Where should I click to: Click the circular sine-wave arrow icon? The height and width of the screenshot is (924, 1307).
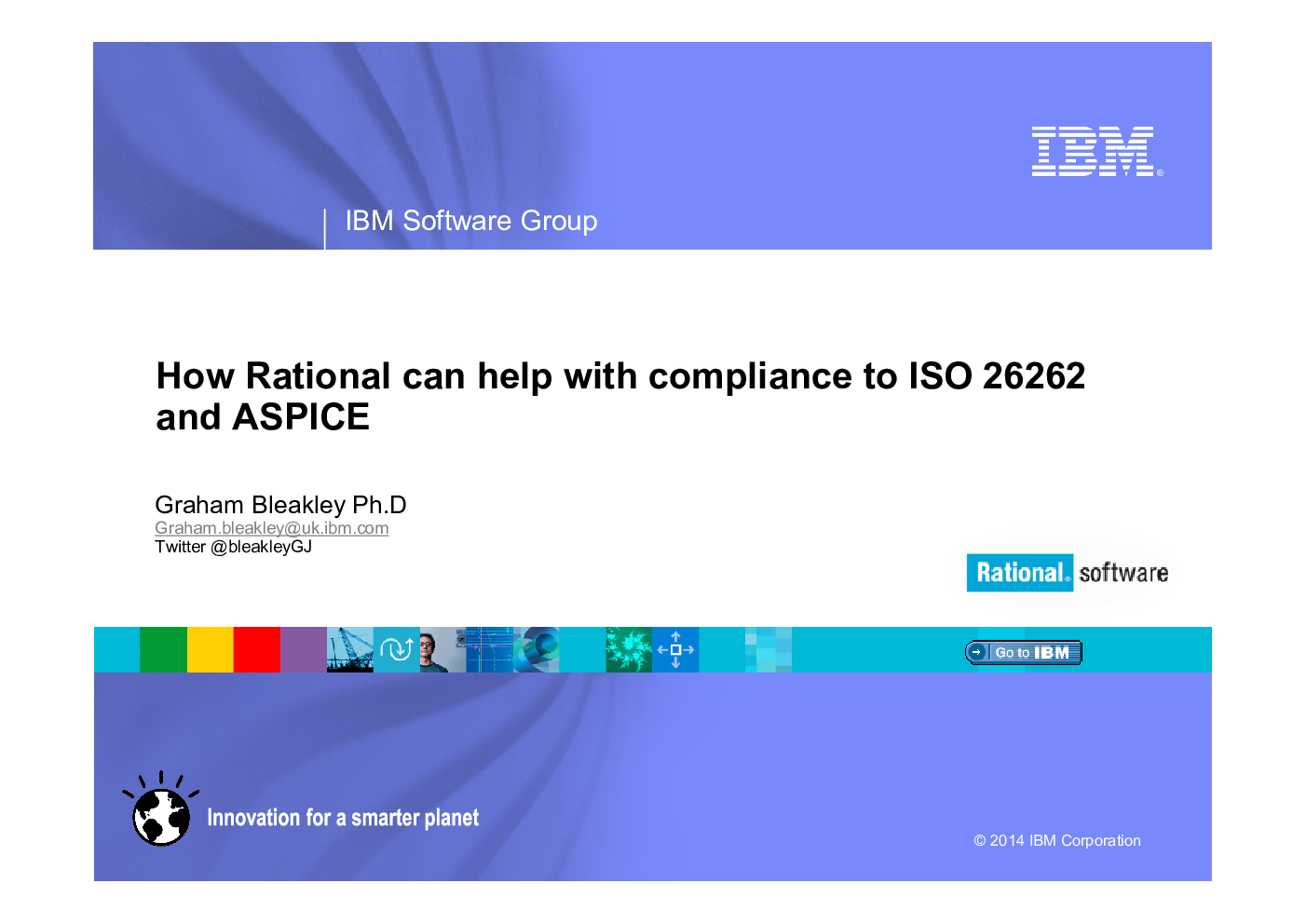[397, 649]
